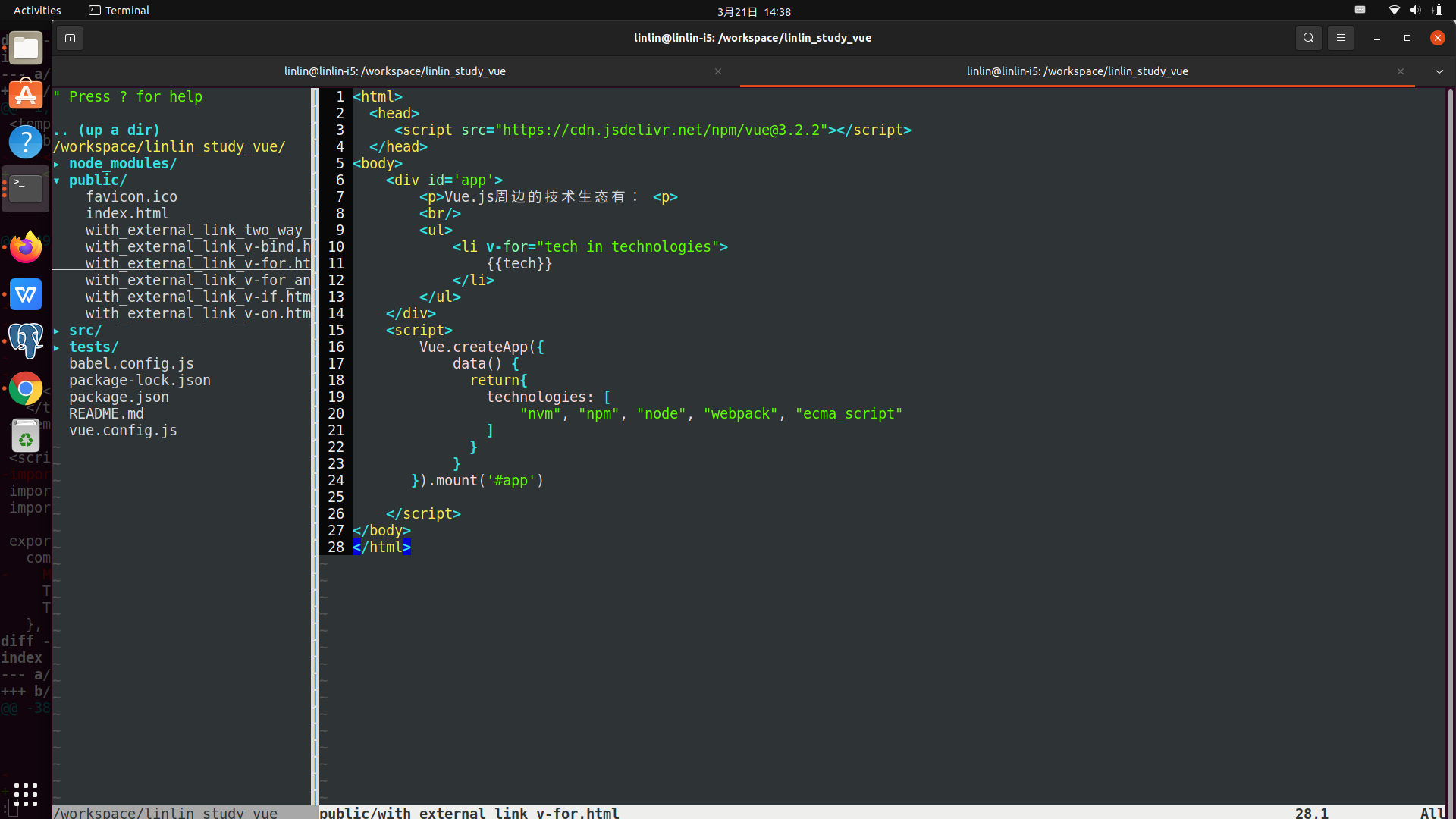Close the first terminal tab
The width and height of the screenshot is (1456, 819).
pyautogui.click(x=717, y=71)
